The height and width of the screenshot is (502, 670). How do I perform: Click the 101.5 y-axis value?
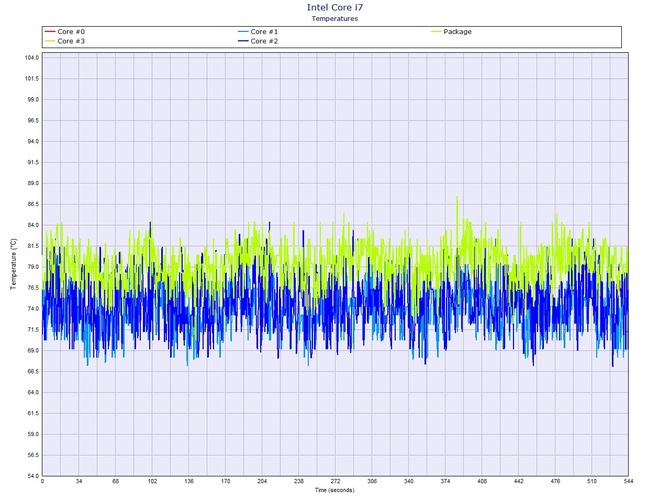[32, 79]
